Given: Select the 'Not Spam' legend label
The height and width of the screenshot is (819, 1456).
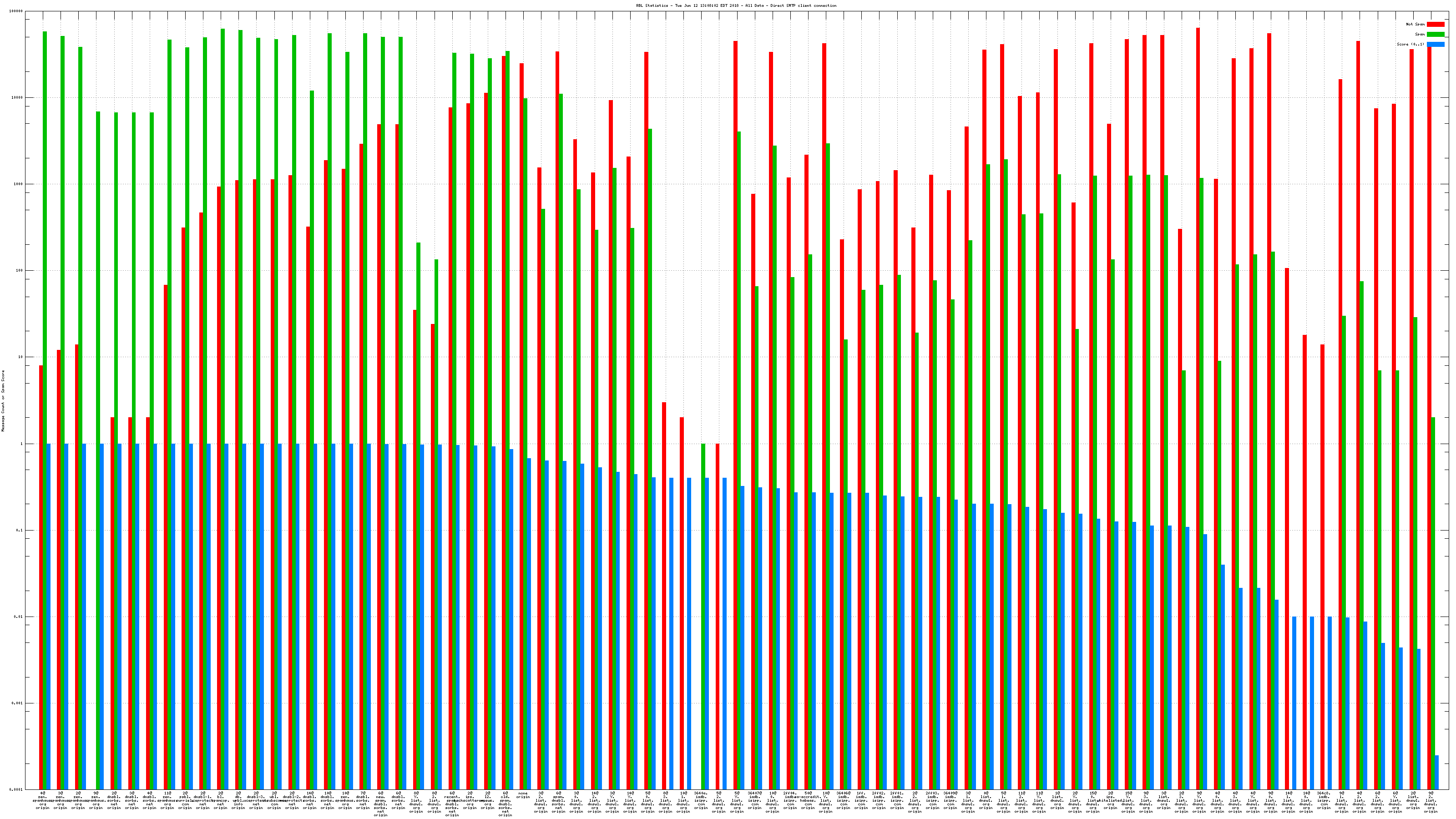Looking at the screenshot, I should click(x=1416, y=24).
